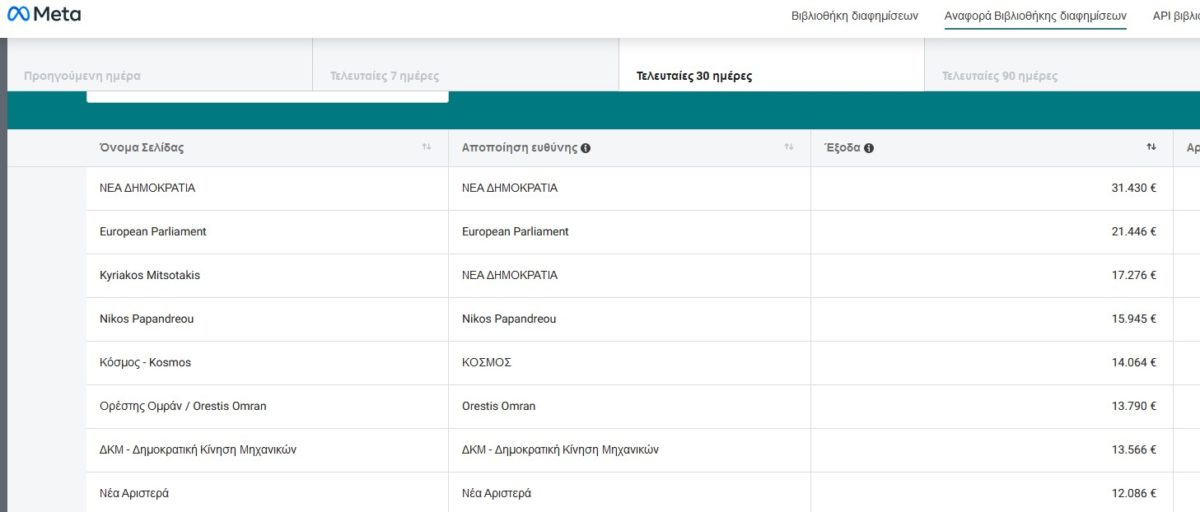Show info tooltip next to Αποποίηση ευθύνης
Image resolution: width=1200 pixels, height=512 pixels.
click(x=585, y=148)
